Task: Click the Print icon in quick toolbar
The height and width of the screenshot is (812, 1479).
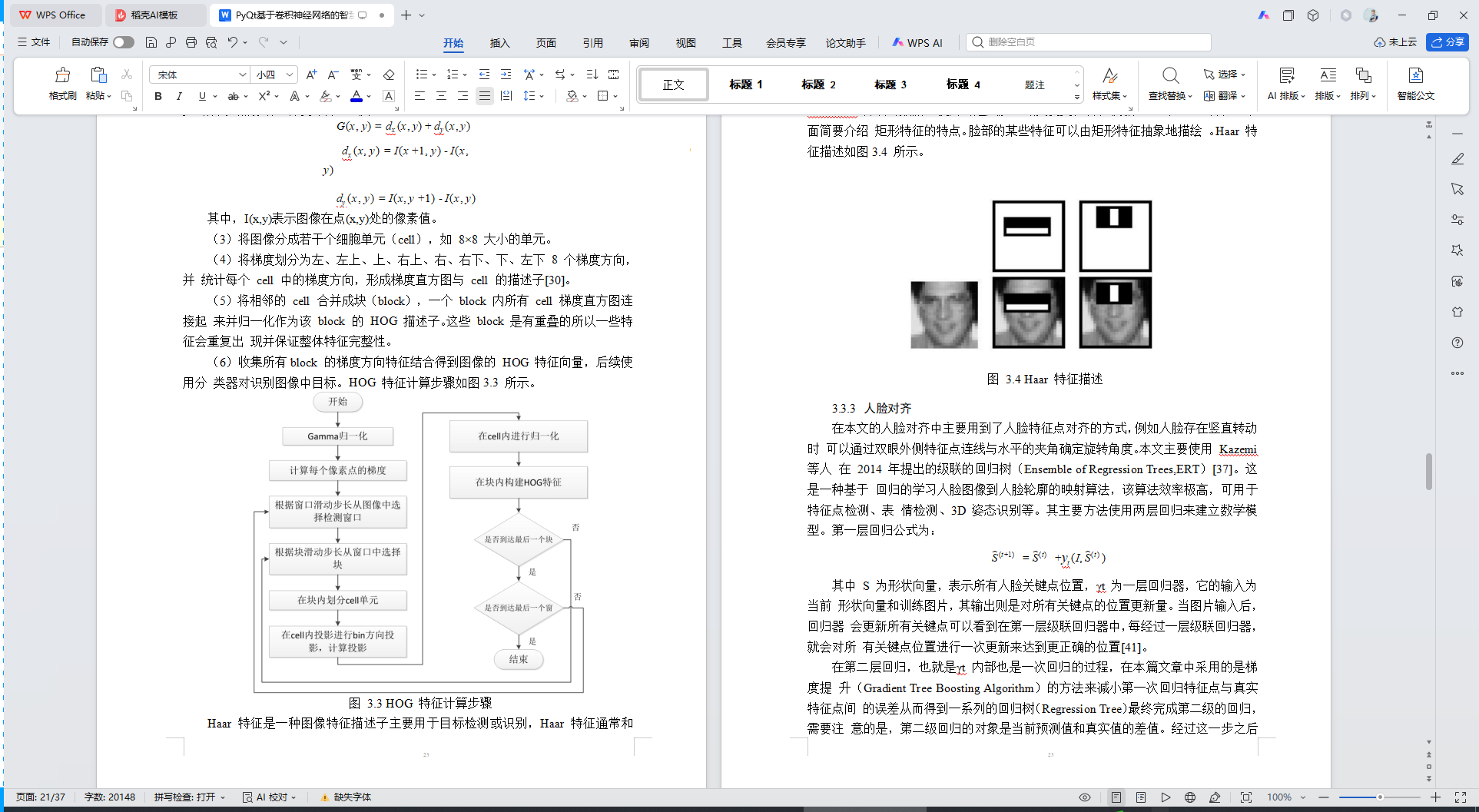Action: (191, 42)
